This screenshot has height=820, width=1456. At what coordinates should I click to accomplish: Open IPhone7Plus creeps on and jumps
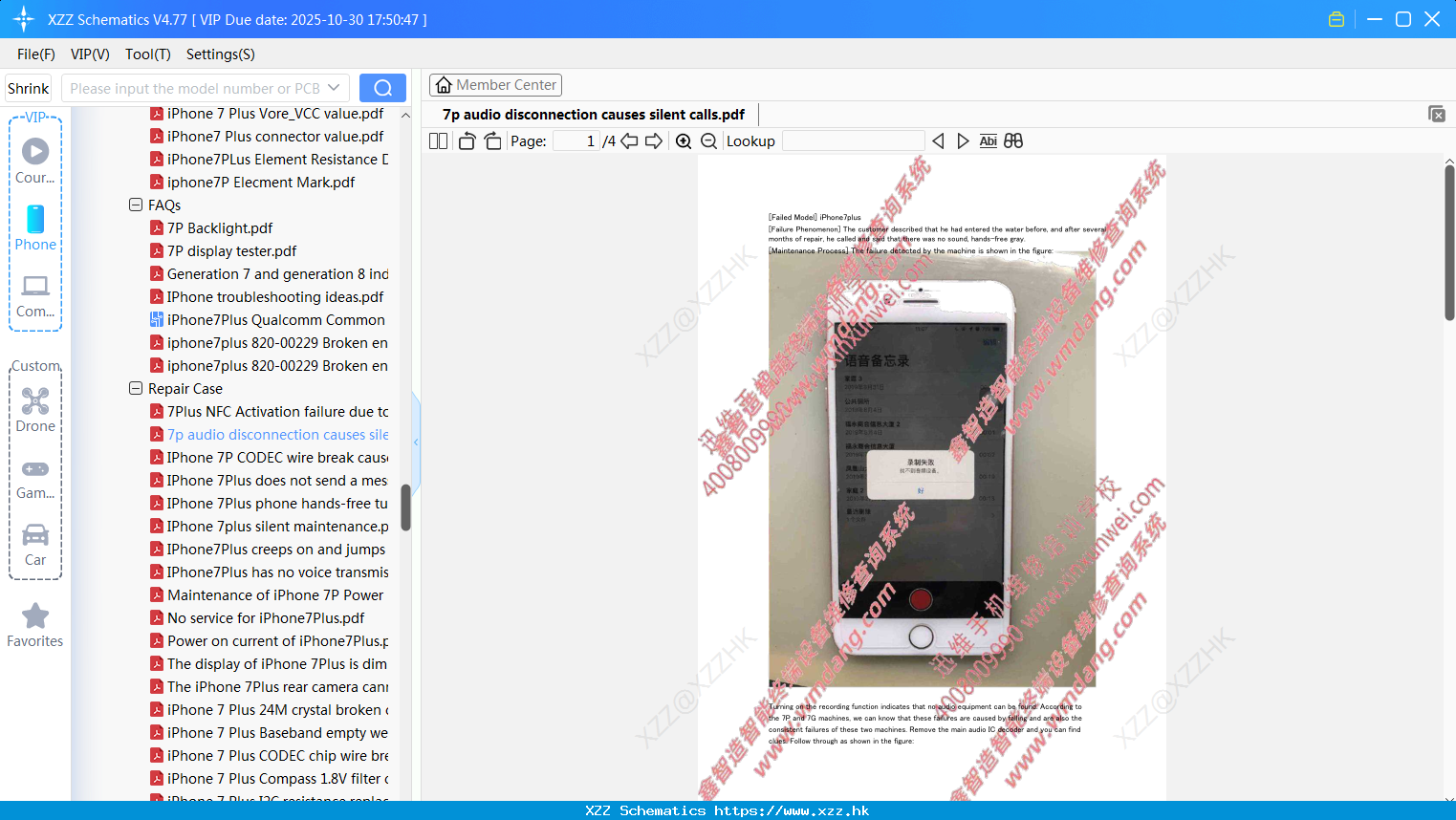click(x=276, y=550)
